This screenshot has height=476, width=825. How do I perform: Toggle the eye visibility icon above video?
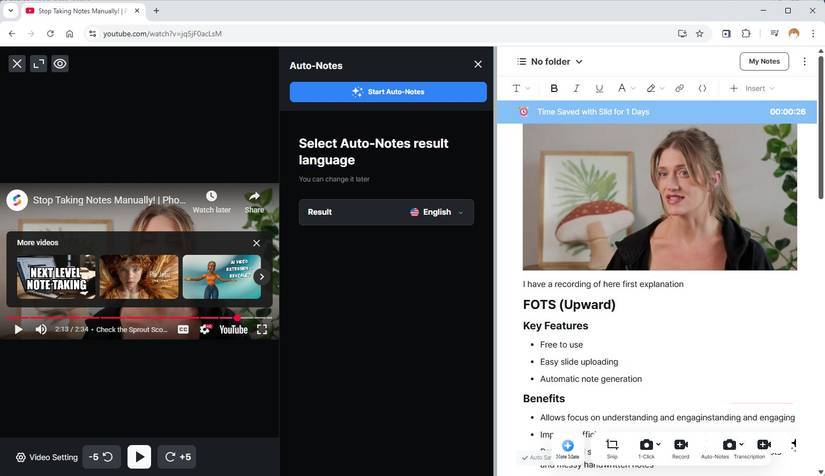pyautogui.click(x=60, y=64)
